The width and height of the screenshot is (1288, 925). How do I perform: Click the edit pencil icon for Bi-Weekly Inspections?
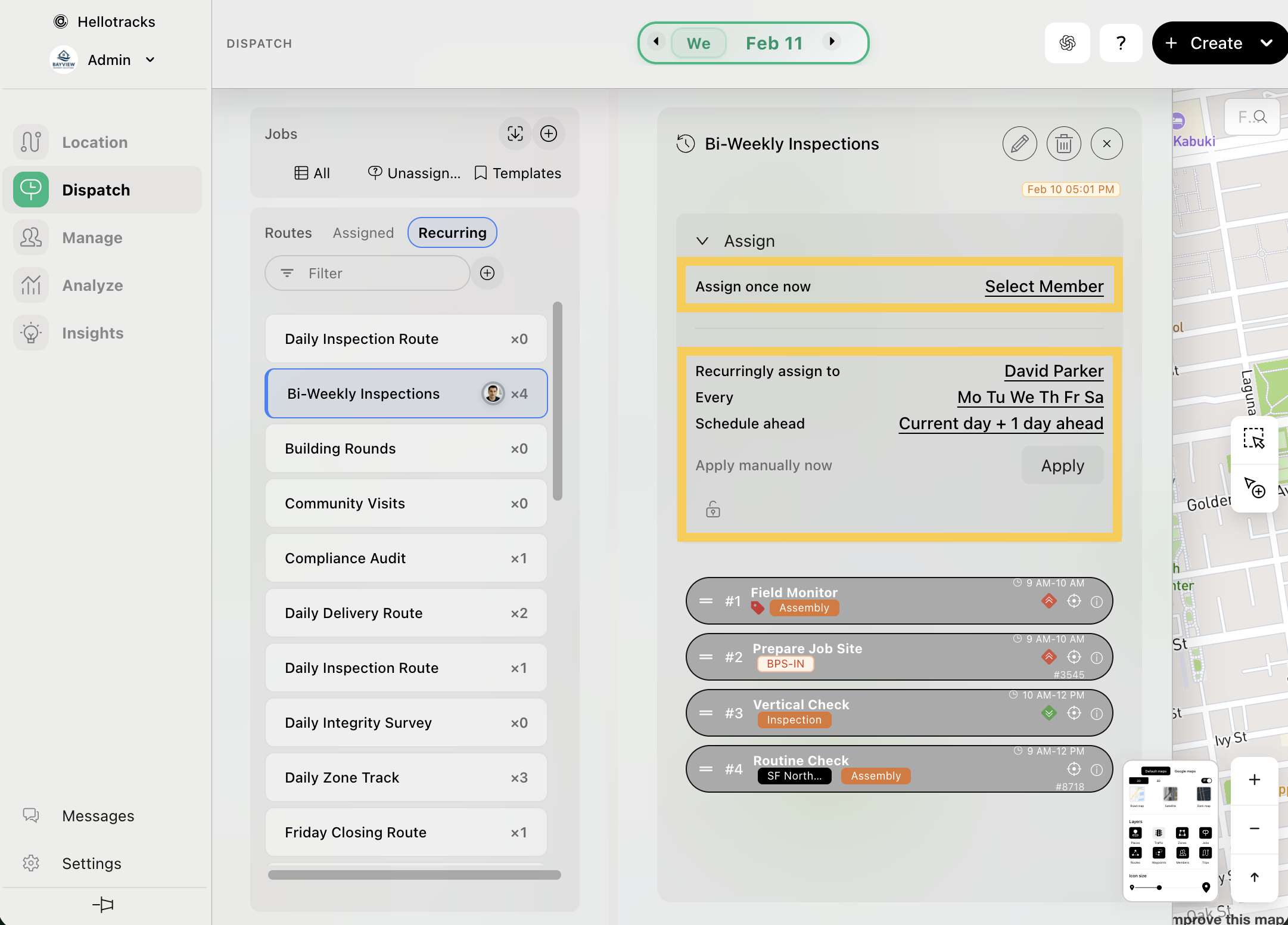pos(1019,144)
